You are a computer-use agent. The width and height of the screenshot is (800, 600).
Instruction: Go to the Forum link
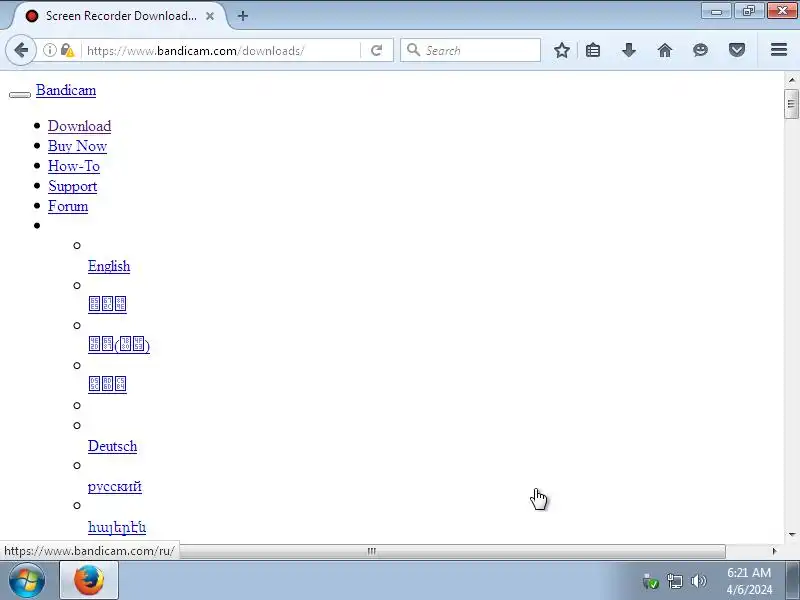click(68, 206)
